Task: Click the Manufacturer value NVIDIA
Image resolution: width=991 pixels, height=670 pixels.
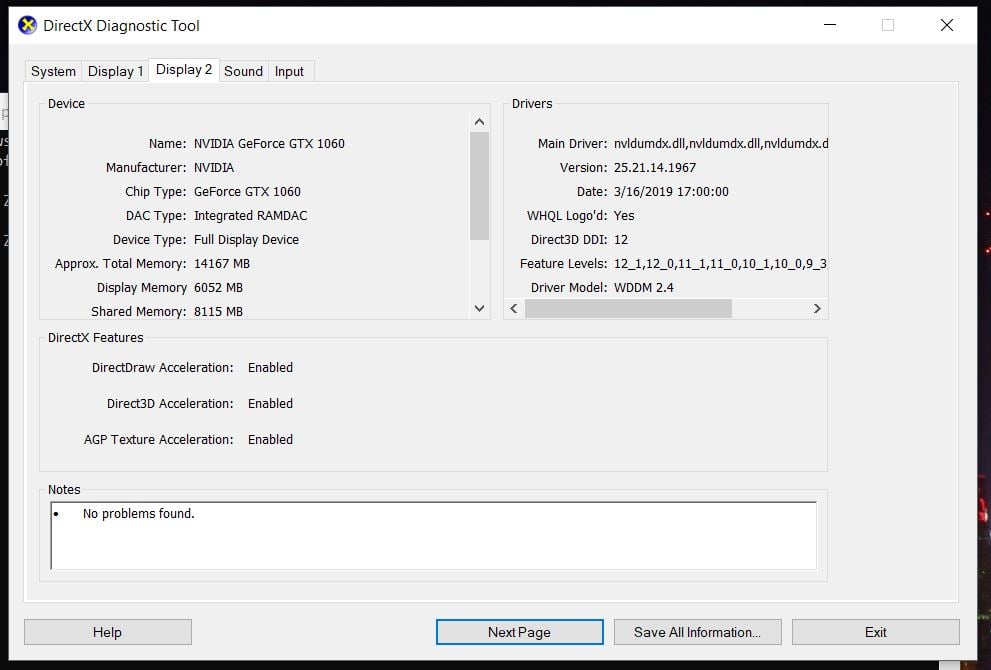Action: click(x=214, y=168)
